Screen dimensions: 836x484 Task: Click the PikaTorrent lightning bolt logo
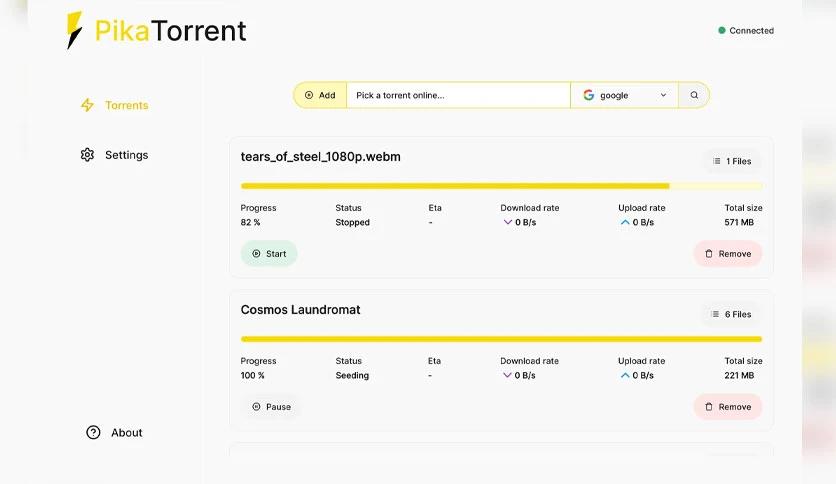click(x=74, y=30)
